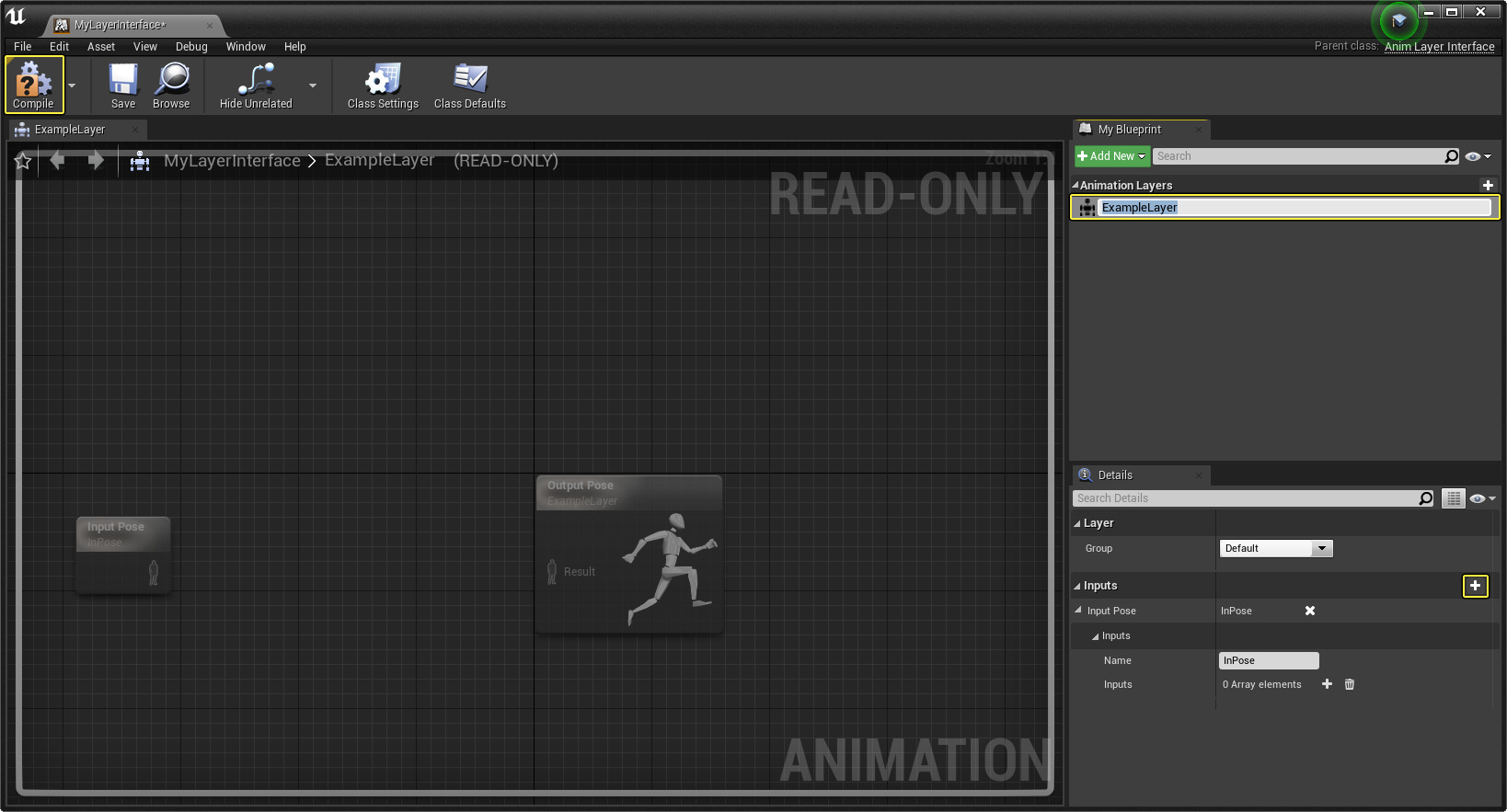Click the Result pose pin
The width and height of the screenshot is (1507, 812).
coord(552,572)
